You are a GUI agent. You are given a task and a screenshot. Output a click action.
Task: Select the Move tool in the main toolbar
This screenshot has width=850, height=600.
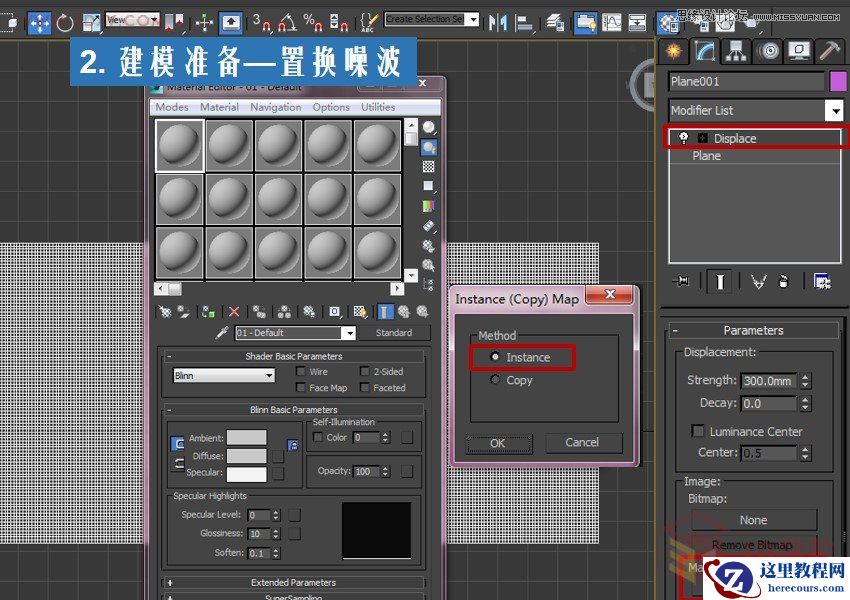click(x=38, y=17)
